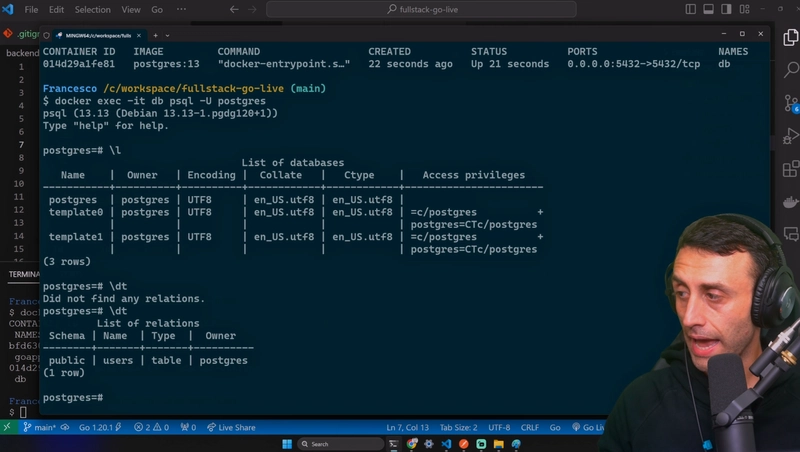The image size is (800, 452).
Task: Open the Extensions view
Action: 791,169
